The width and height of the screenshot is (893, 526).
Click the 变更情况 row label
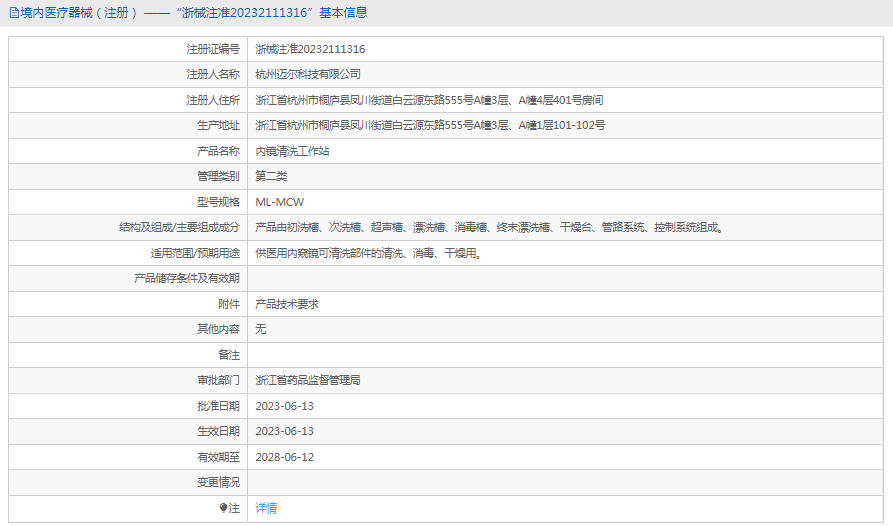(218, 482)
